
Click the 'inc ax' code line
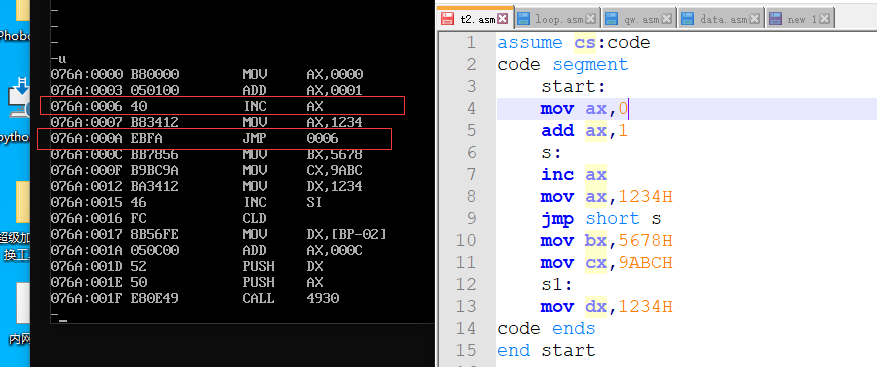(574, 175)
